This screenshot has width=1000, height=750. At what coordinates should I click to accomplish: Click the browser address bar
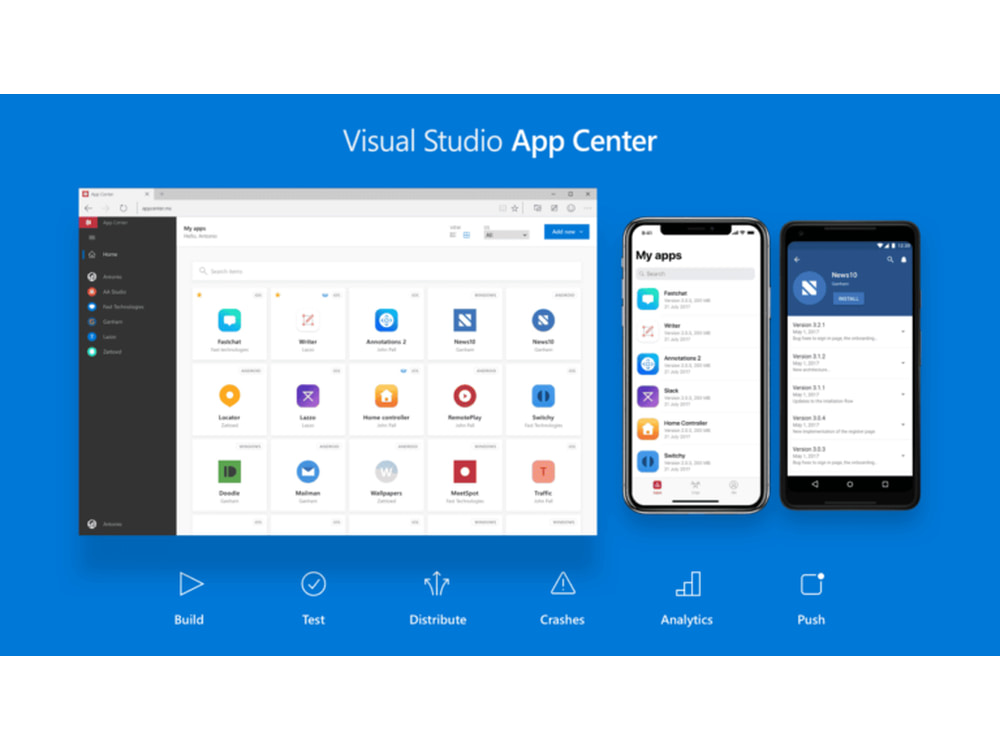(x=316, y=208)
